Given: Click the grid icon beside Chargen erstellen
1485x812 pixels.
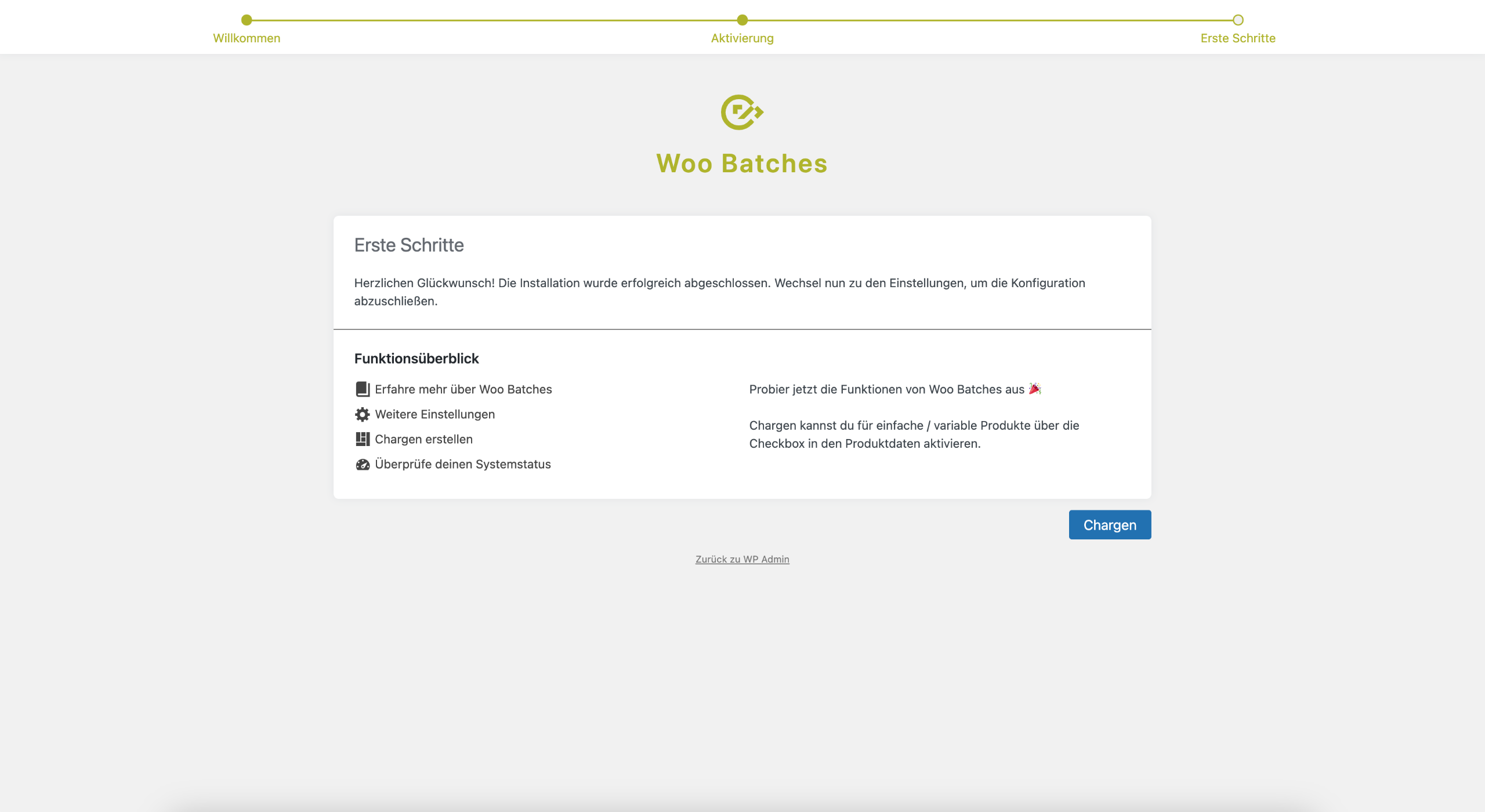Looking at the screenshot, I should [363, 439].
